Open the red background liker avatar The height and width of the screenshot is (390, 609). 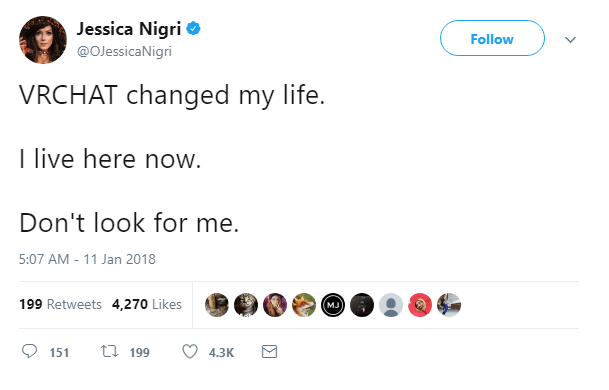pos(420,305)
